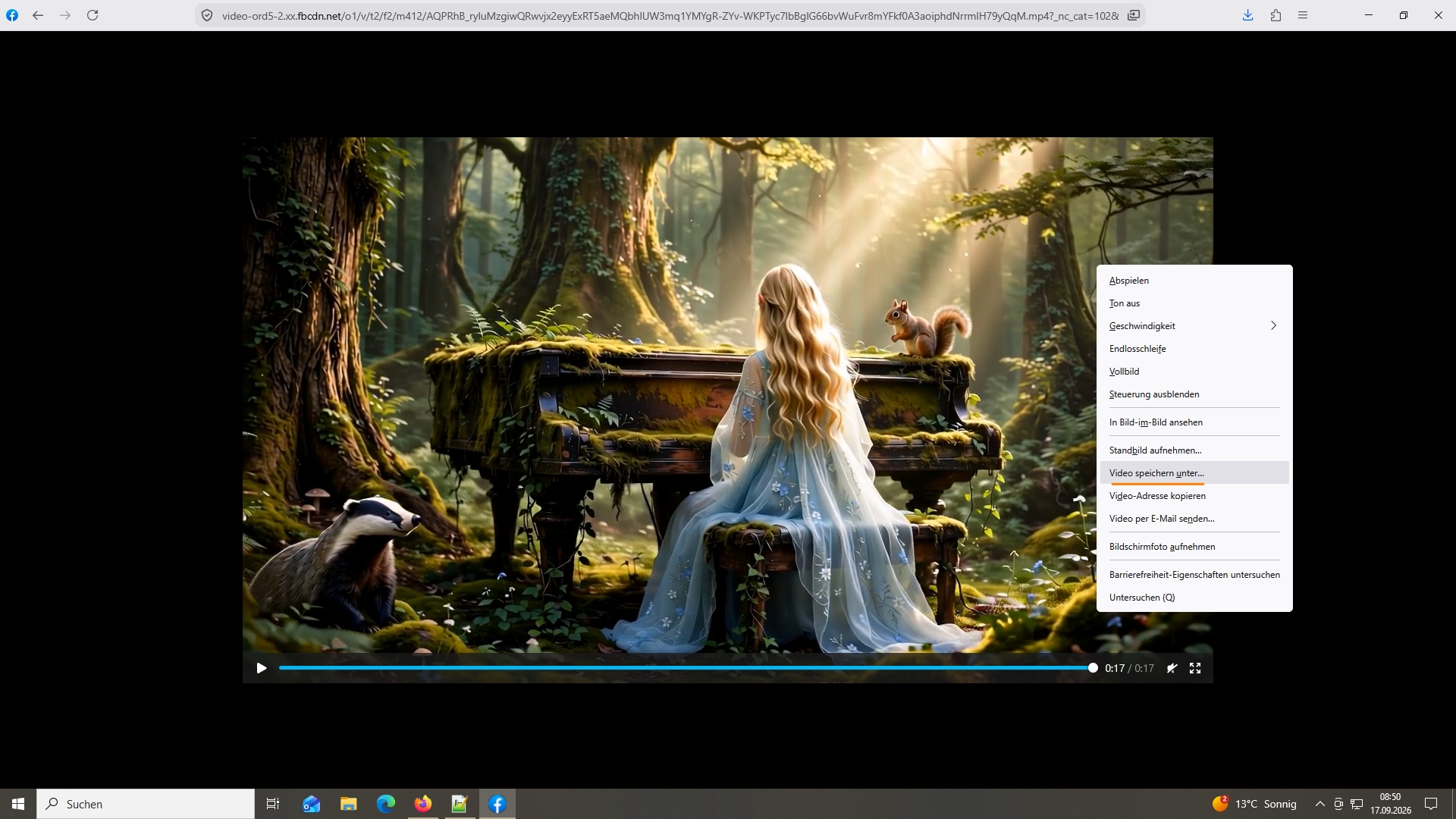The height and width of the screenshot is (819, 1456).
Task: Click the picture-in-picture icon in address bar
Action: [x=1134, y=15]
